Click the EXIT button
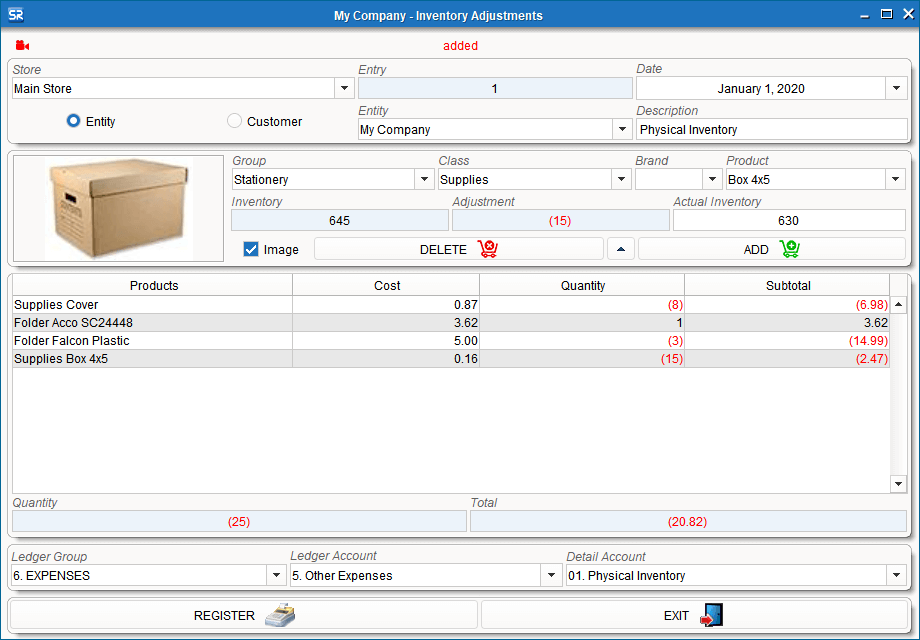Image resolution: width=920 pixels, height=640 pixels. (695, 615)
